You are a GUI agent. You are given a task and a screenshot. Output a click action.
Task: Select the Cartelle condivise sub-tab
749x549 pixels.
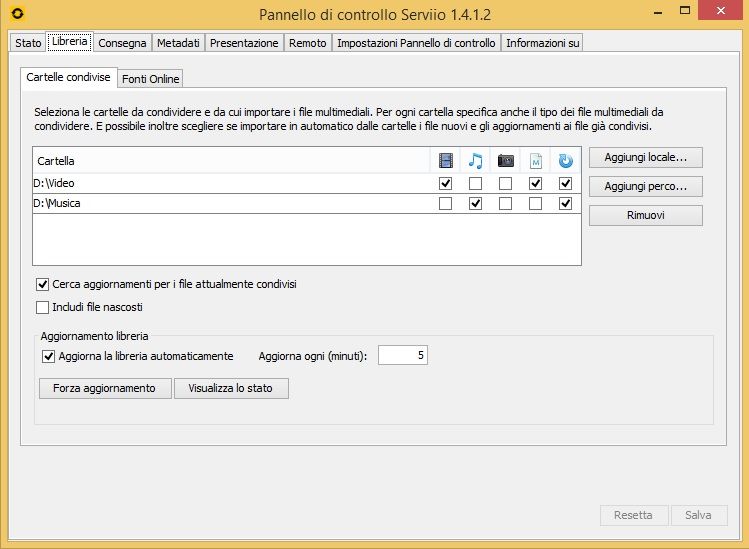(68, 77)
